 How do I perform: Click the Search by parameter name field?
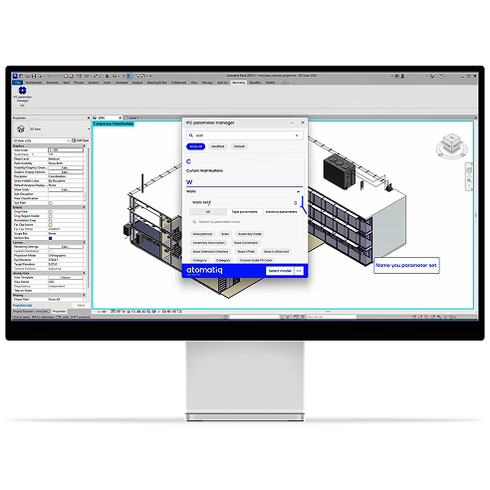pyautogui.click(x=245, y=222)
